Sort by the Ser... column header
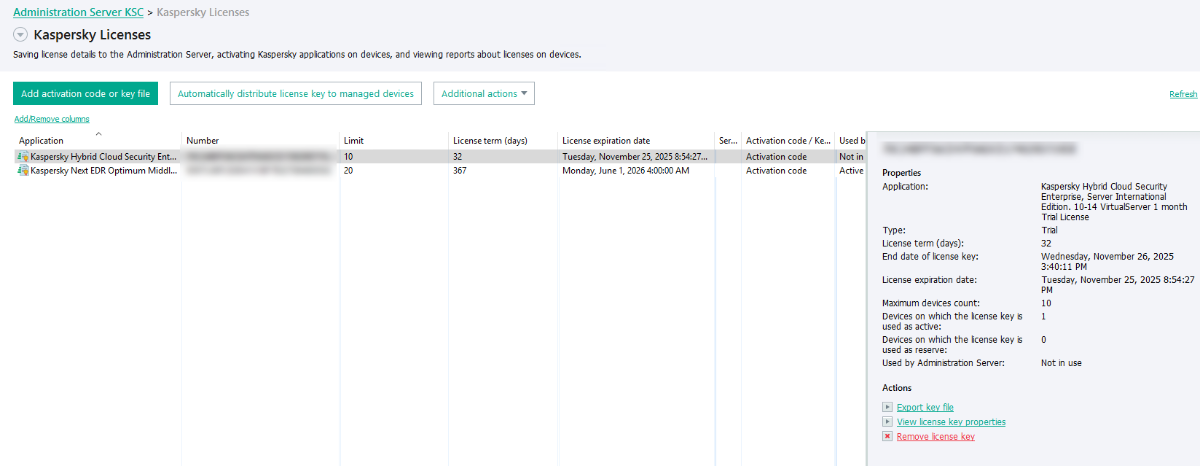The width and height of the screenshot is (1200, 466). click(727, 141)
